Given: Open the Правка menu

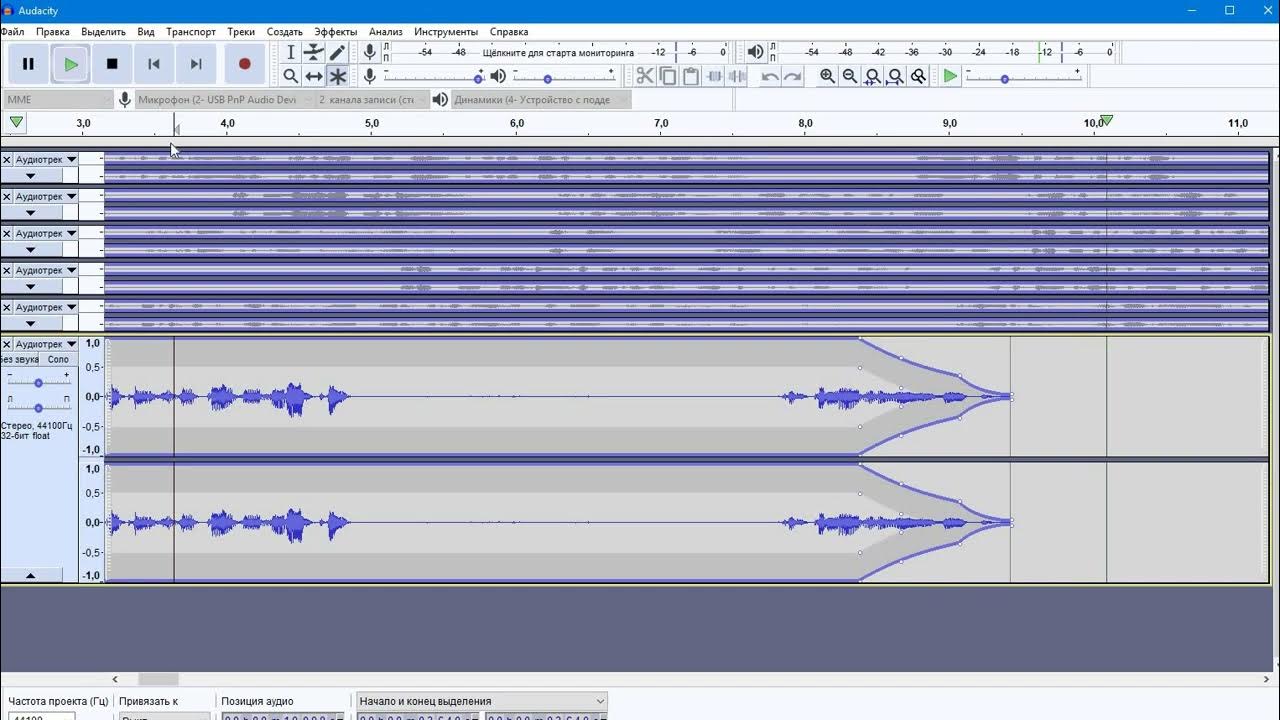Looking at the screenshot, I should (x=53, y=32).
